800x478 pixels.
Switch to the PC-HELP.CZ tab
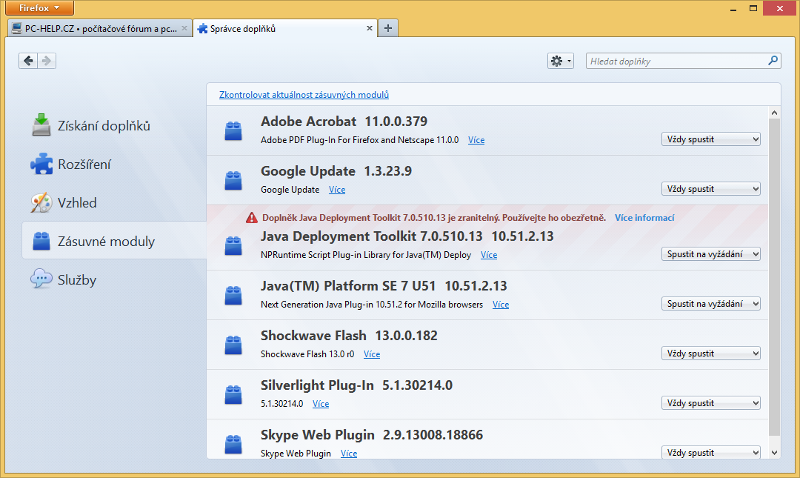point(93,28)
